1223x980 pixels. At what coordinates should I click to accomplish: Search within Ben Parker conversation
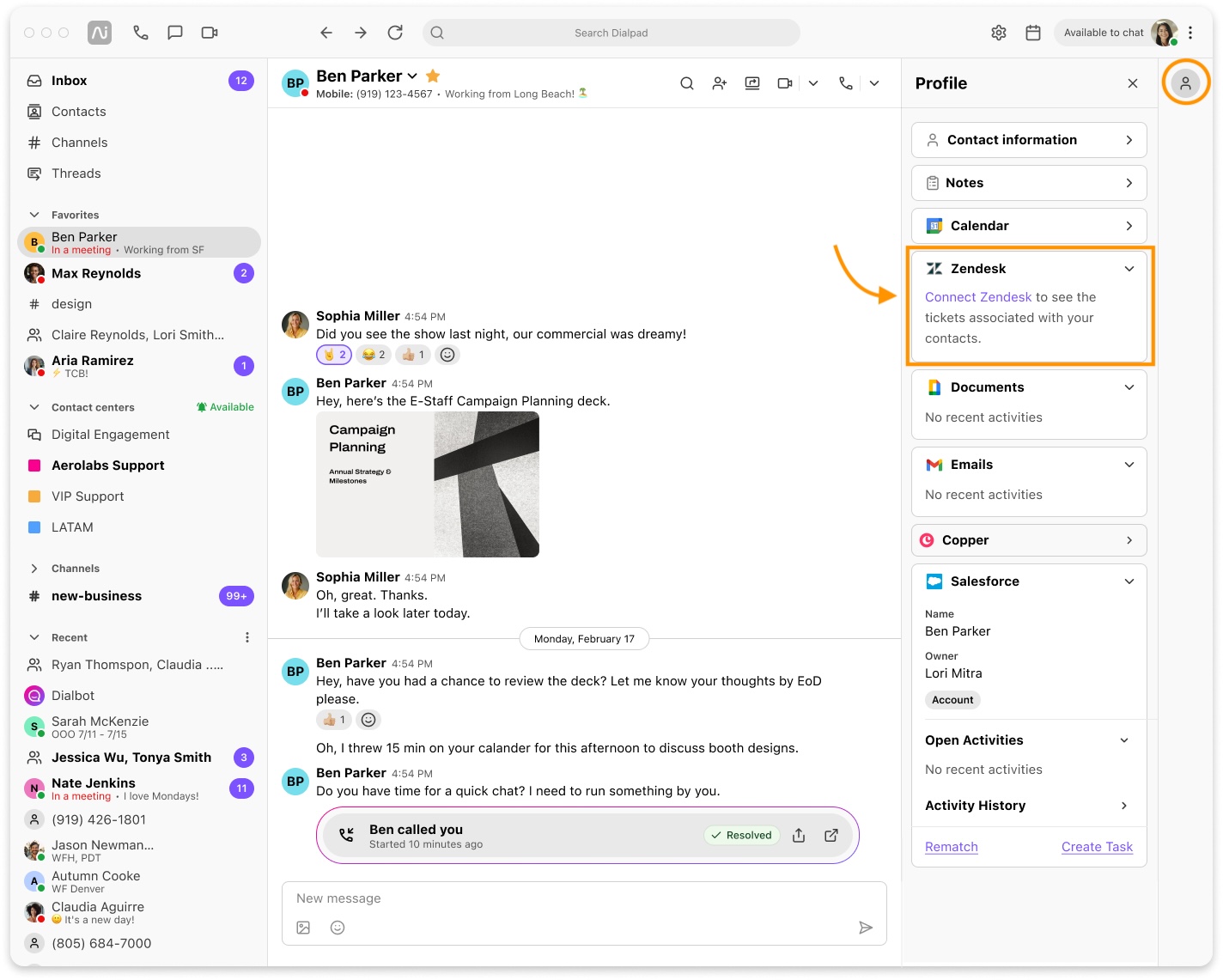tap(687, 83)
